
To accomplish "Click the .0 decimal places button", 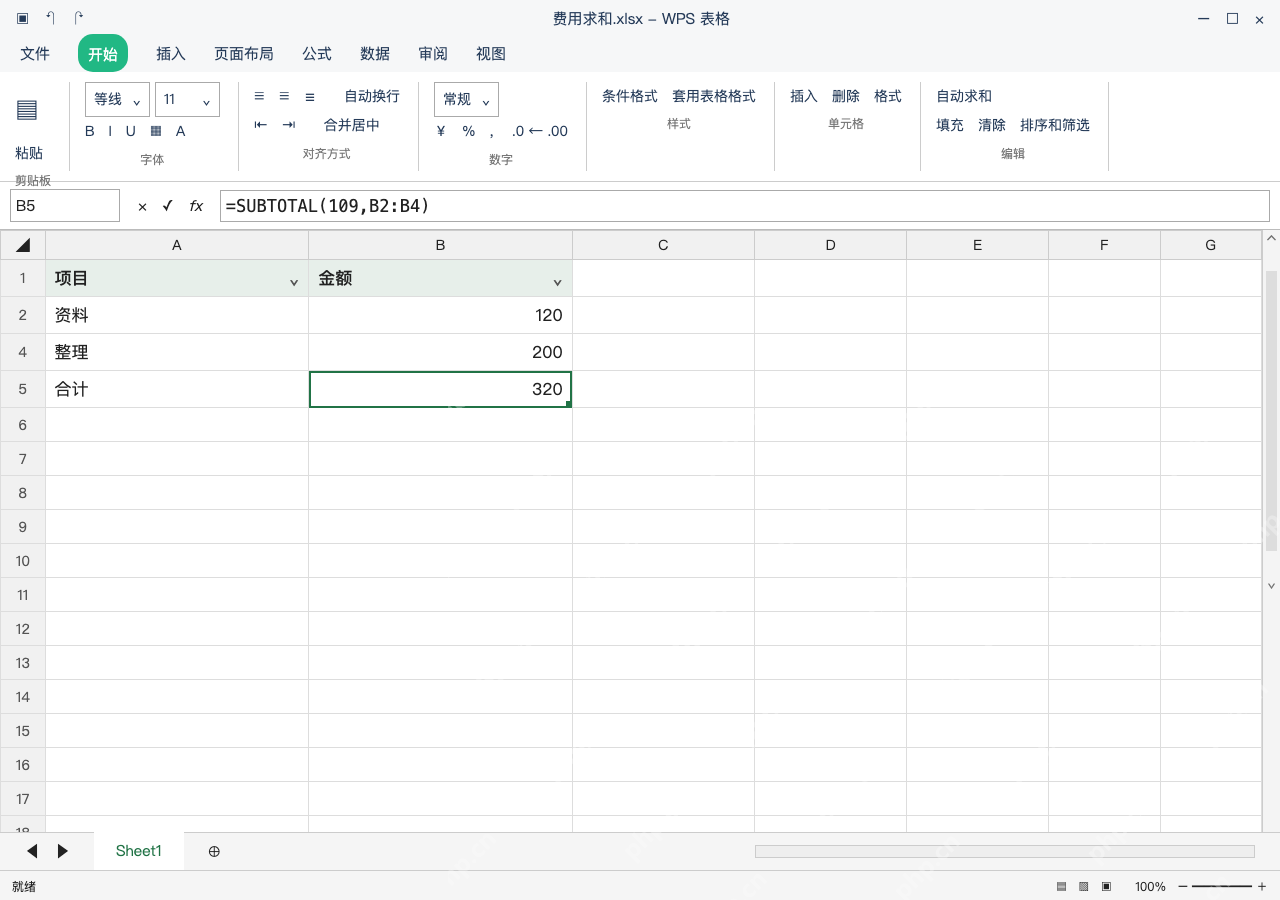I will [518, 131].
